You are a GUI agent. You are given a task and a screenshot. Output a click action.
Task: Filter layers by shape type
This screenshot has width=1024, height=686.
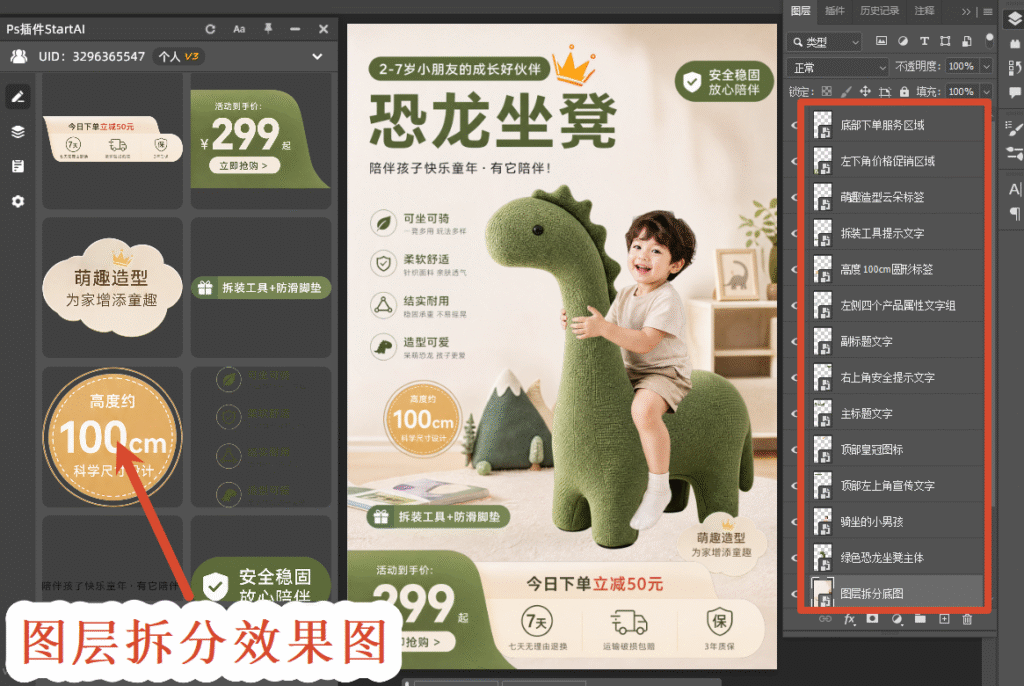(945, 41)
